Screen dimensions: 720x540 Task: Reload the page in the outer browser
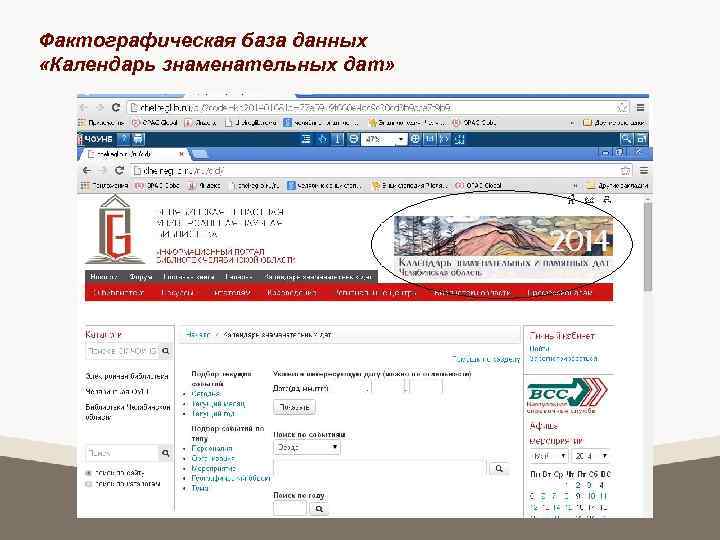pyautogui.click(x=116, y=107)
